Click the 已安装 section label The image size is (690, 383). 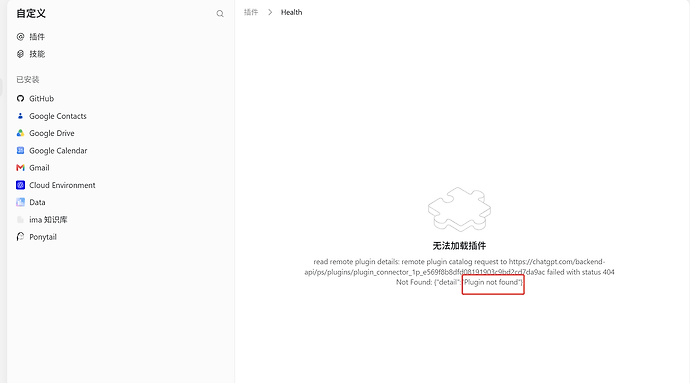tap(28, 80)
